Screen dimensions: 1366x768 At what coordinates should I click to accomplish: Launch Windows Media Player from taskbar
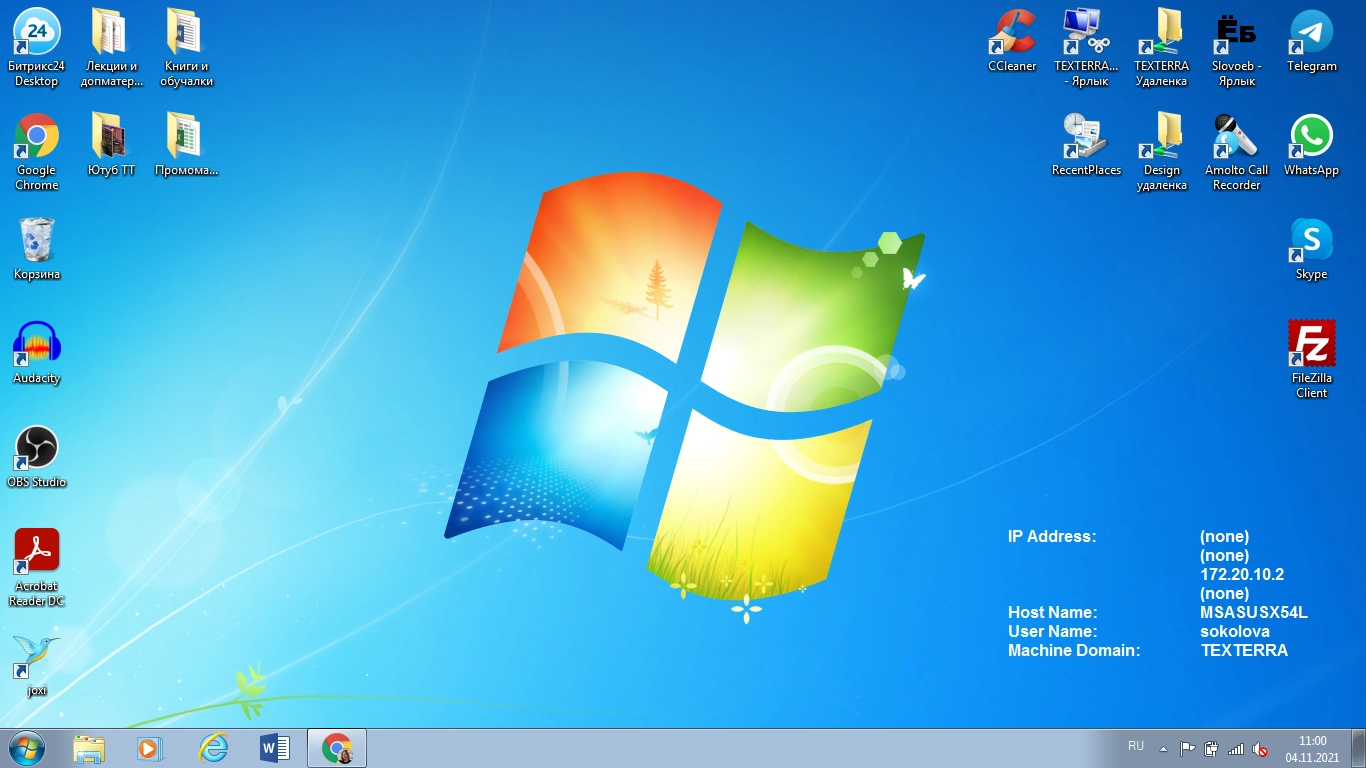pyautogui.click(x=151, y=748)
